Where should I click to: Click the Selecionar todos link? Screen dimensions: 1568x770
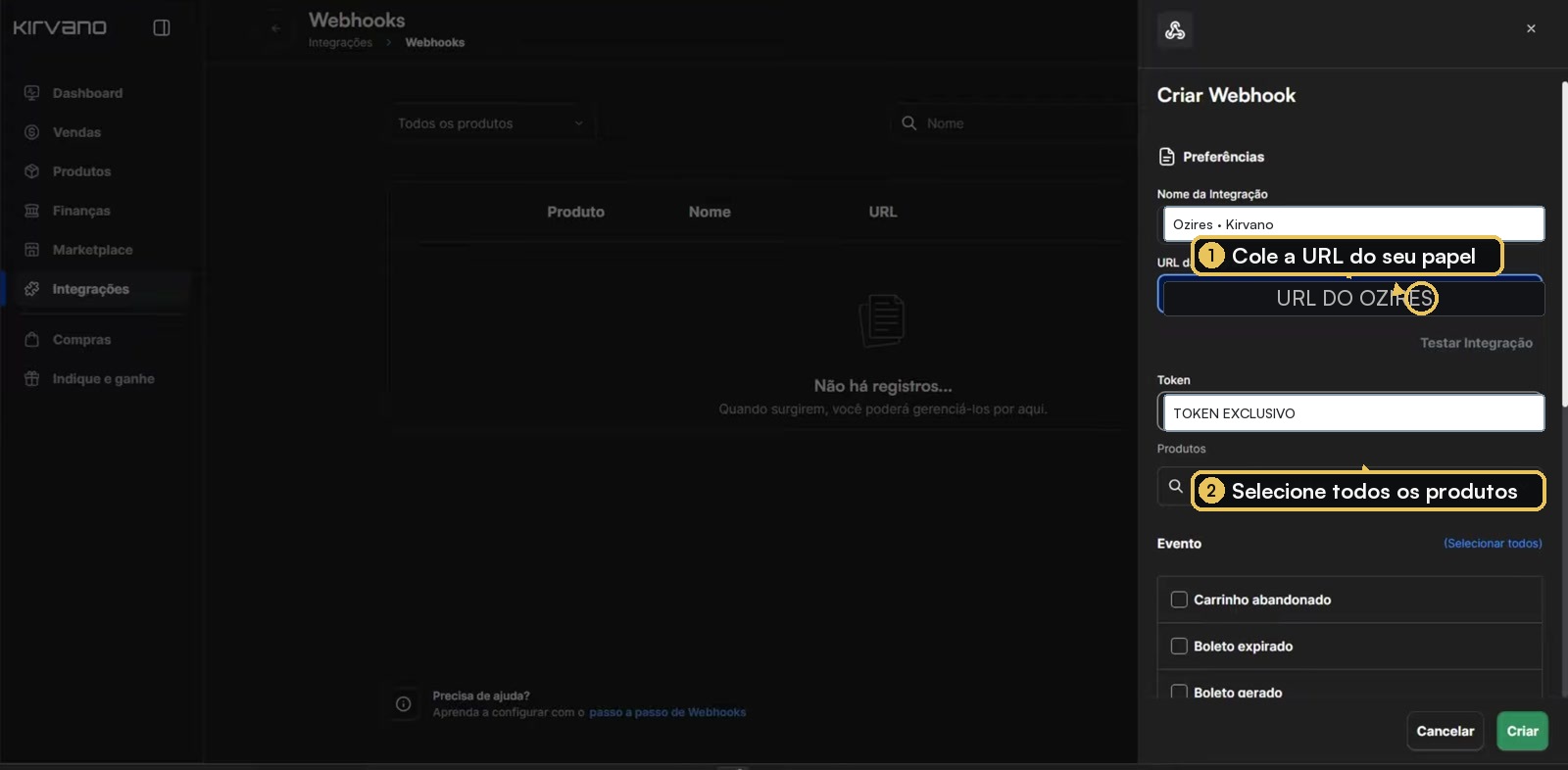coord(1493,544)
